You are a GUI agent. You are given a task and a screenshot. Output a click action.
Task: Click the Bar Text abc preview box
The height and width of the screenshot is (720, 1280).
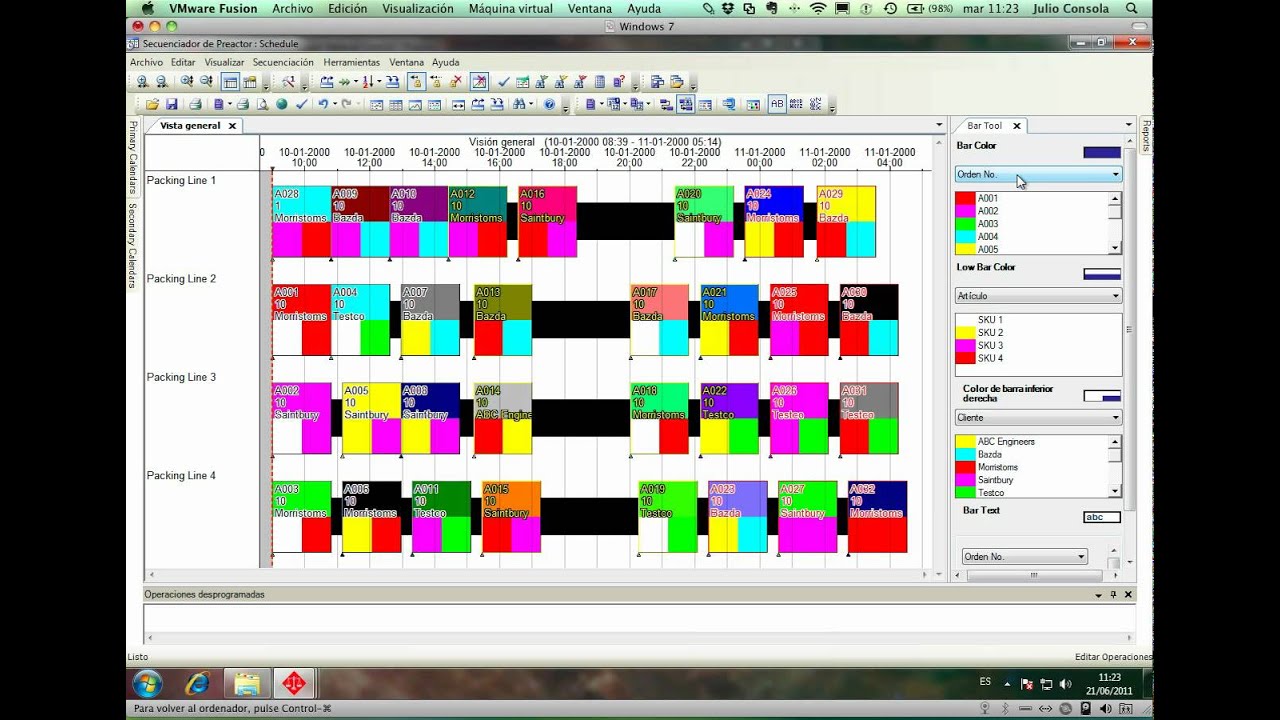tap(1102, 517)
